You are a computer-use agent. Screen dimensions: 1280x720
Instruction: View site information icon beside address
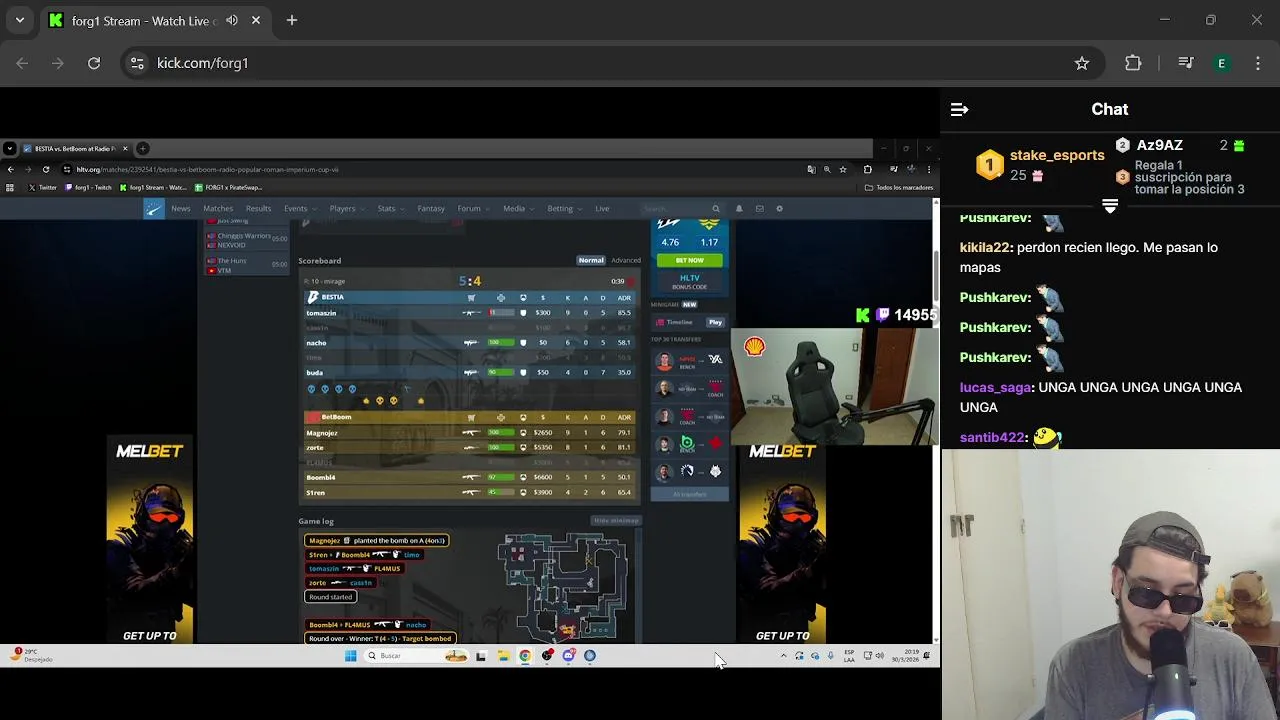[137, 63]
